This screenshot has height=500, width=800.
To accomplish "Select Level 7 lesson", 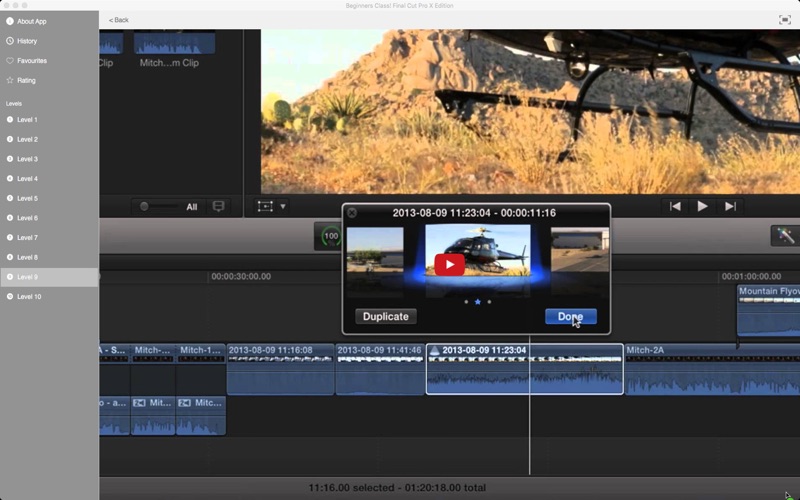I will 49,237.
